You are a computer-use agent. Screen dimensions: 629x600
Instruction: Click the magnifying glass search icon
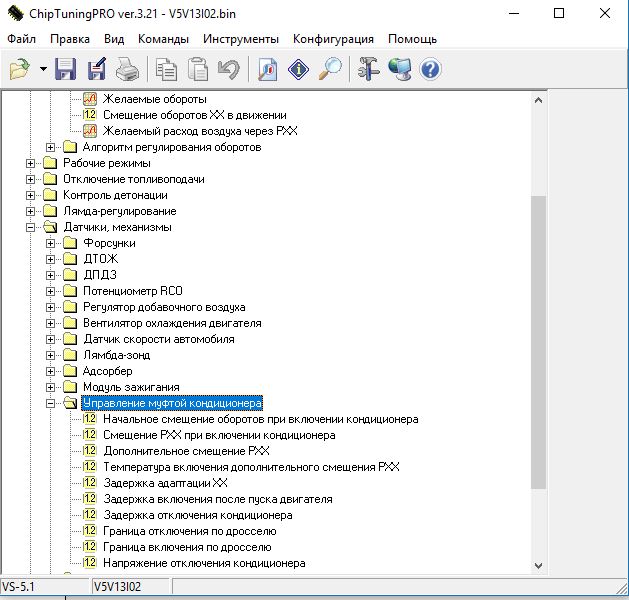[x=330, y=69]
